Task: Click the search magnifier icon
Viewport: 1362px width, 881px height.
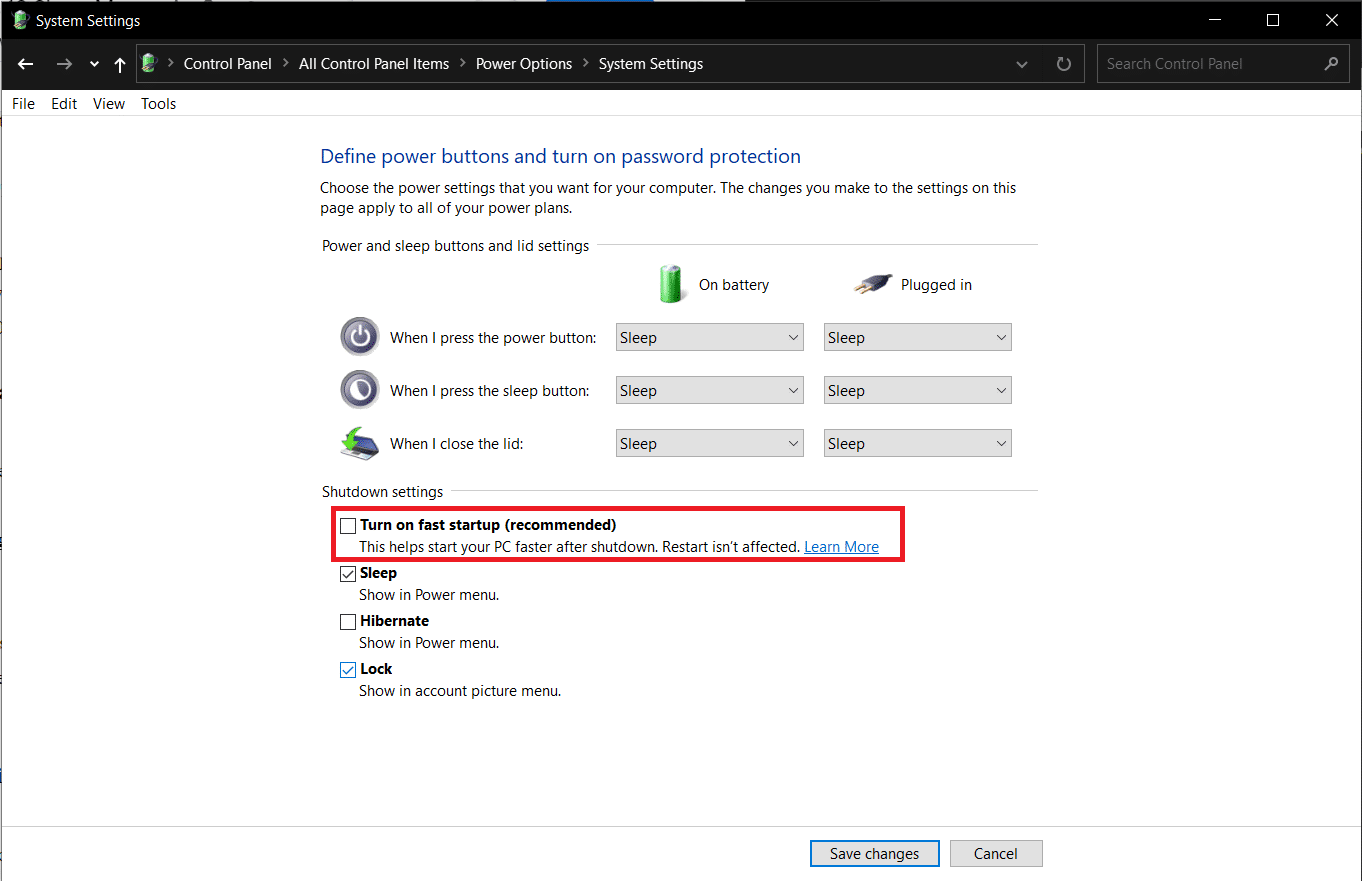Action: (1330, 64)
